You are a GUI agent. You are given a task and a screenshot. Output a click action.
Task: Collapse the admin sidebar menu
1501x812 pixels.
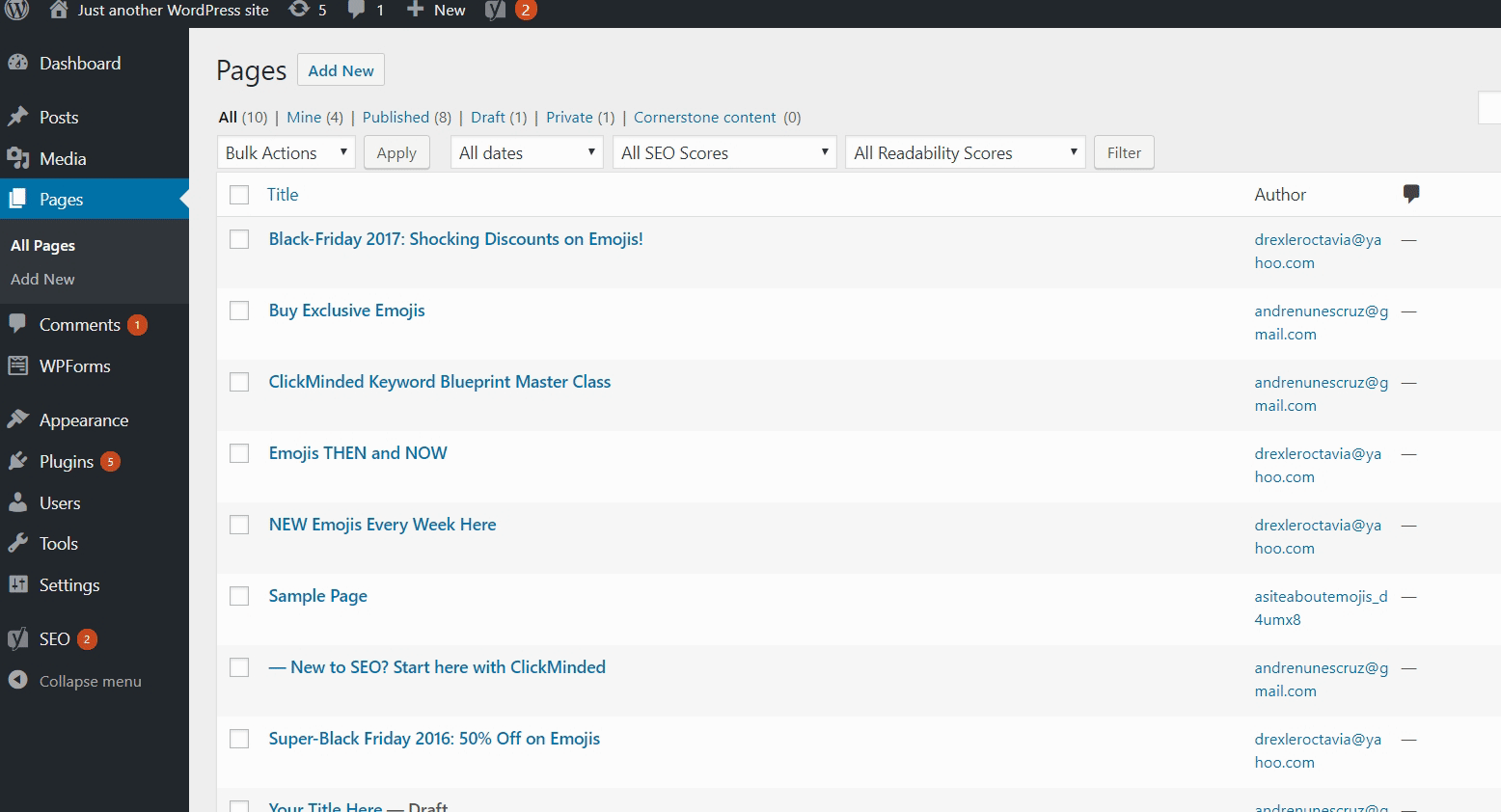(x=89, y=681)
